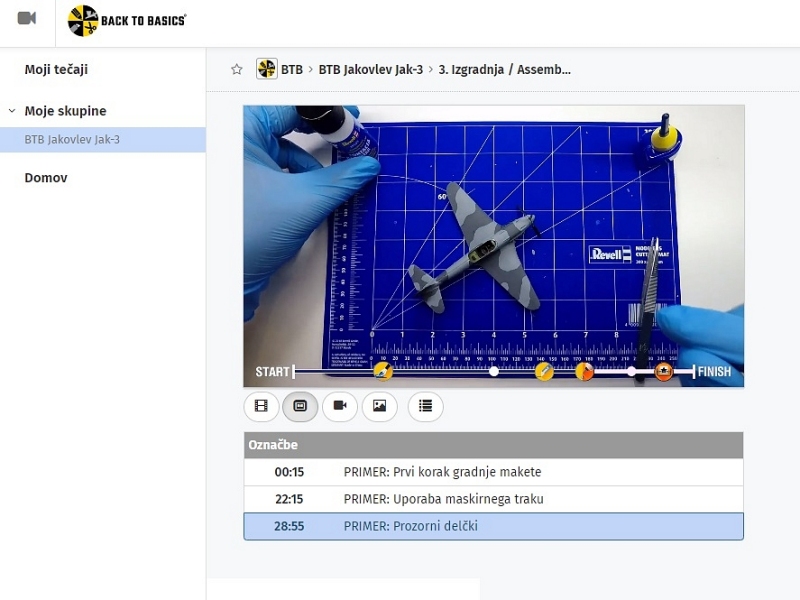800x600 pixels.
Task: Collapse the Moje skupine section
Action: pos(12,111)
